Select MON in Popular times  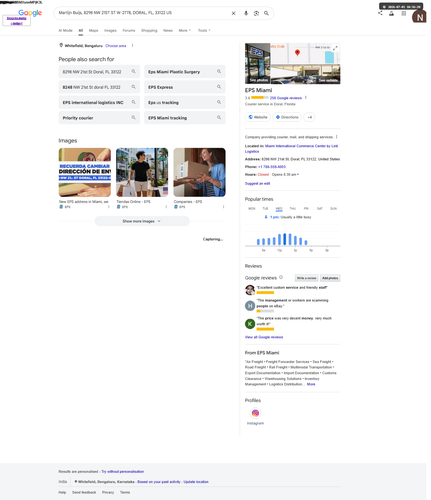(x=252, y=209)
